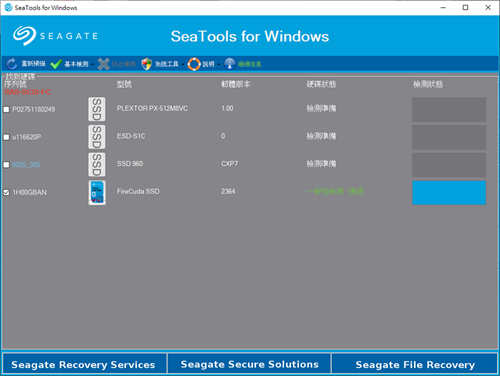Click the test status (檢測狀態) column header

click(428, 84)
